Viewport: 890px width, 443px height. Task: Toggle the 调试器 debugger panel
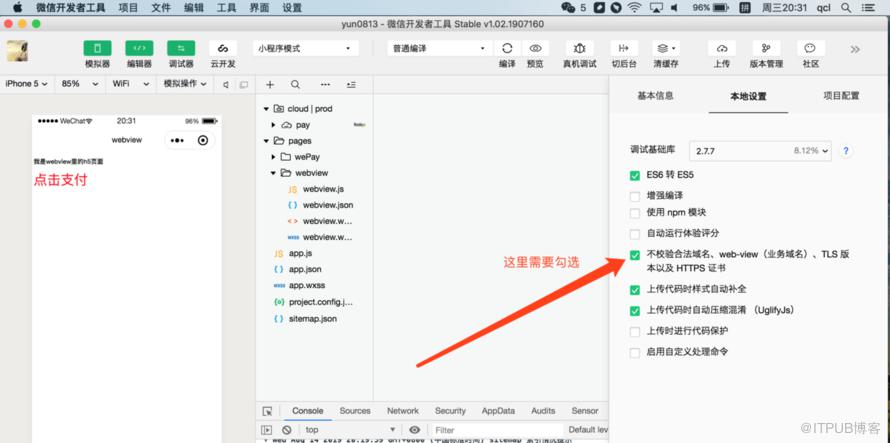[x=181, y=48]
